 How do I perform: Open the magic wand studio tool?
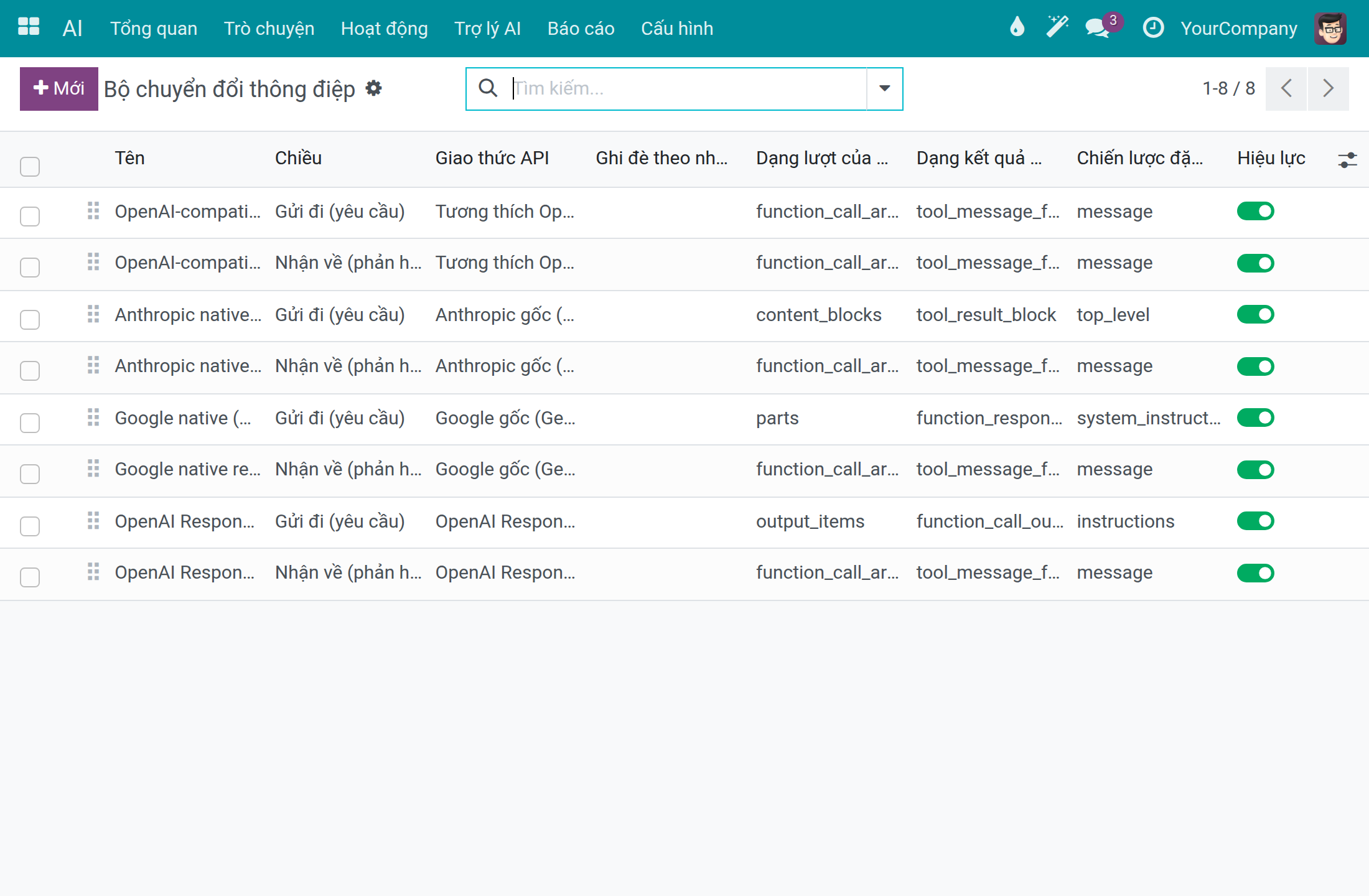click(x=1057, y=27)
